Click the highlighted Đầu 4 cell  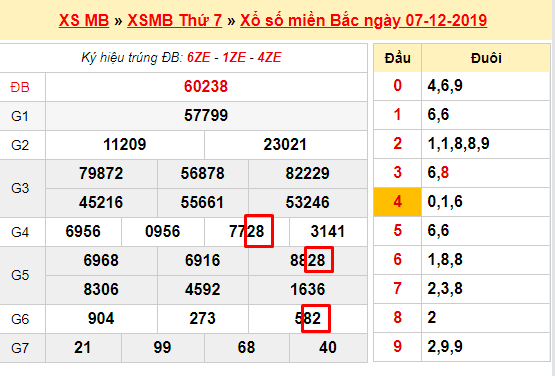click(x=397, y=202)
